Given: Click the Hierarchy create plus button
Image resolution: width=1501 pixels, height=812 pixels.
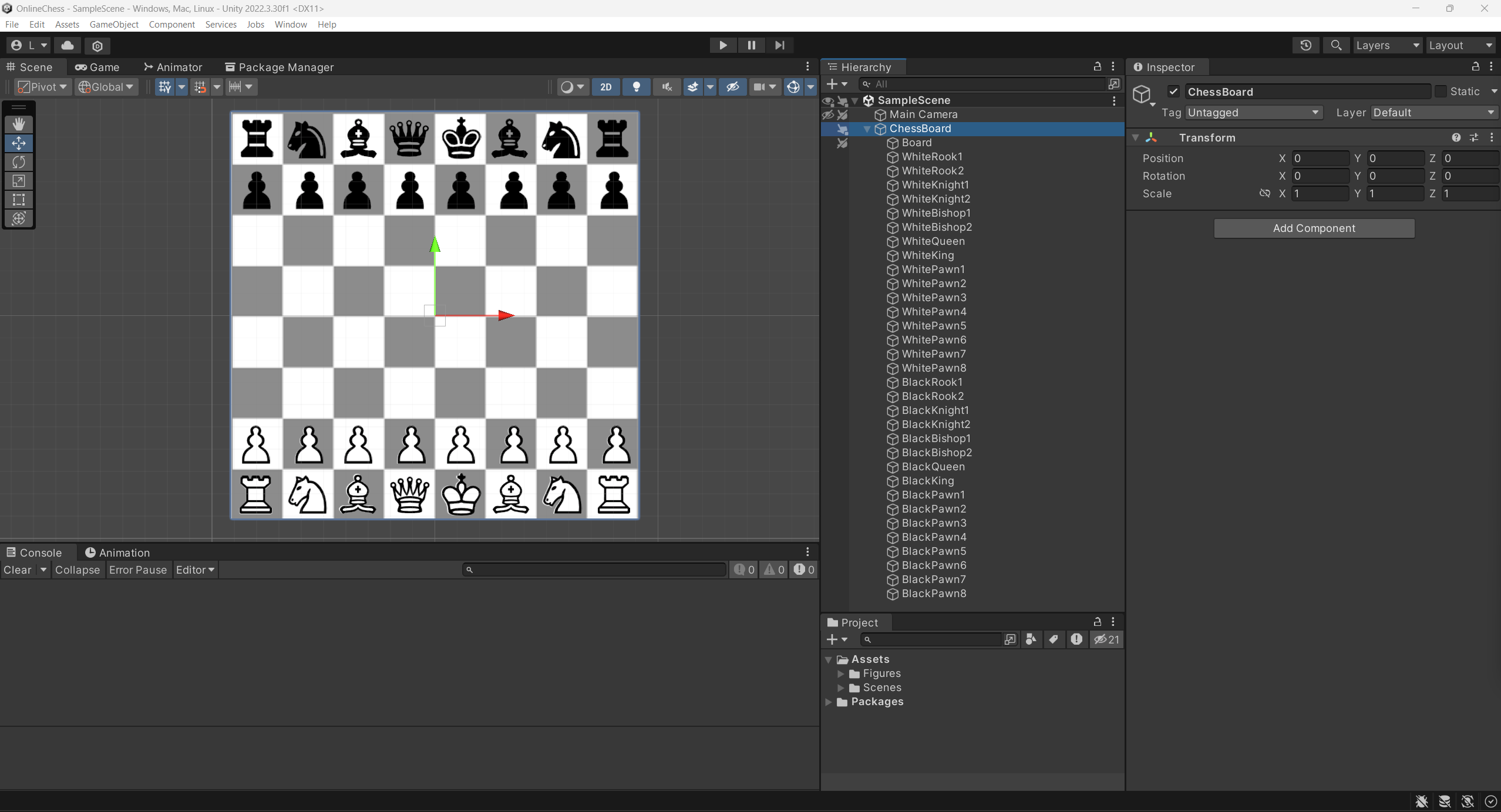Looking at the screenshot, I should point(836,84).
